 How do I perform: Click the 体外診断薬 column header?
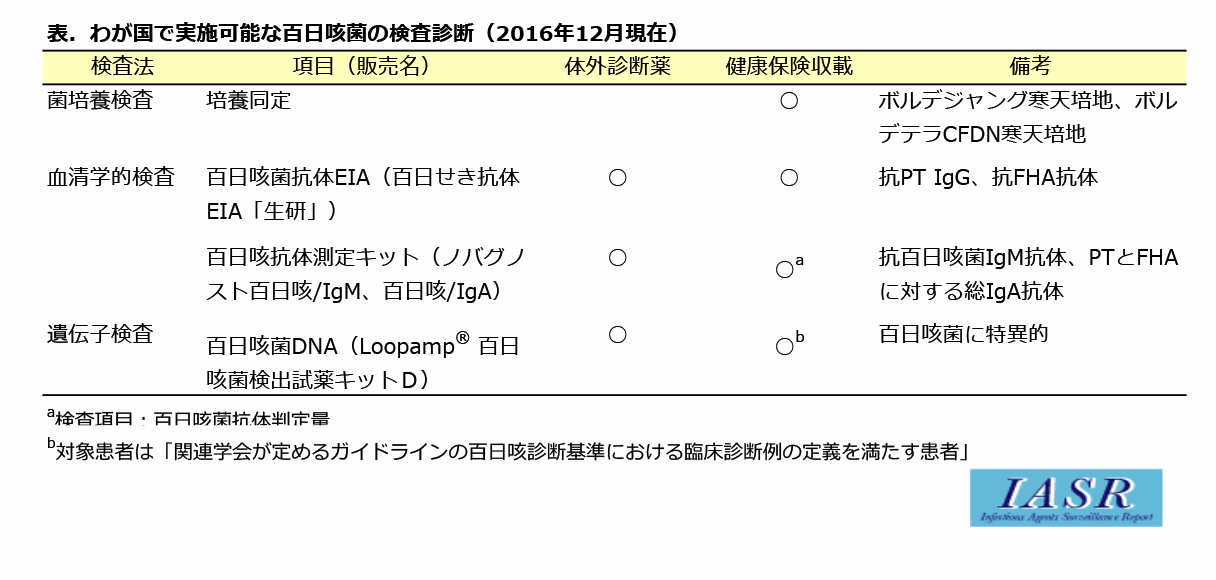pyautogui.click(x=617, y=67)
